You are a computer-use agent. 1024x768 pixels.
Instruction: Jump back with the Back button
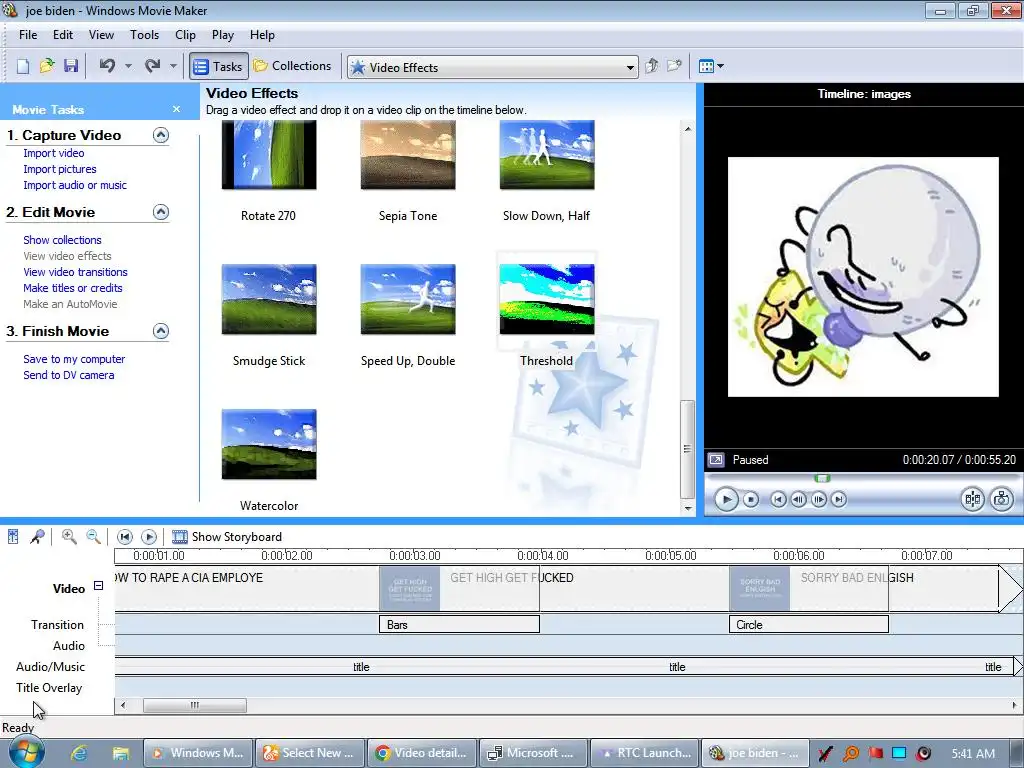click(x=778, y=500)
